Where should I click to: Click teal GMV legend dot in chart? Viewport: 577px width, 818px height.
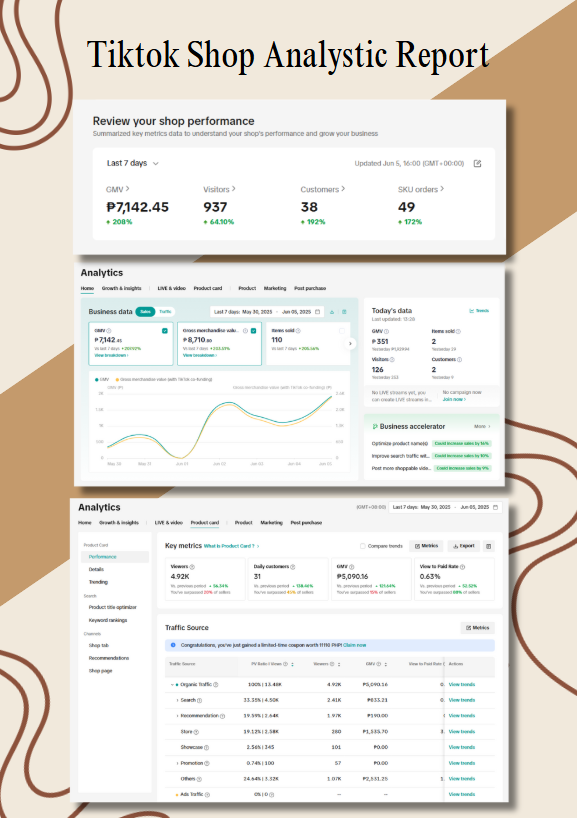click(97, 379)
